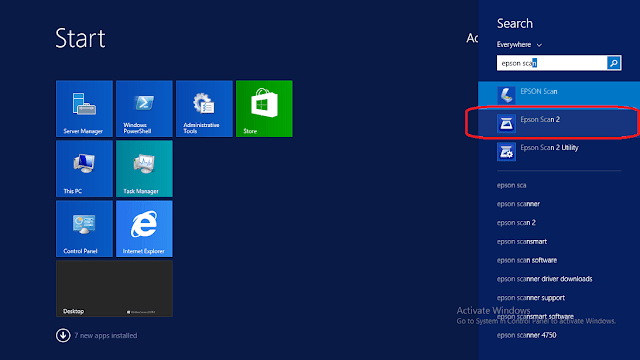Open the Epson Scan 2 search result
Viewport: 640px width, 360px height.
point(559,122)
